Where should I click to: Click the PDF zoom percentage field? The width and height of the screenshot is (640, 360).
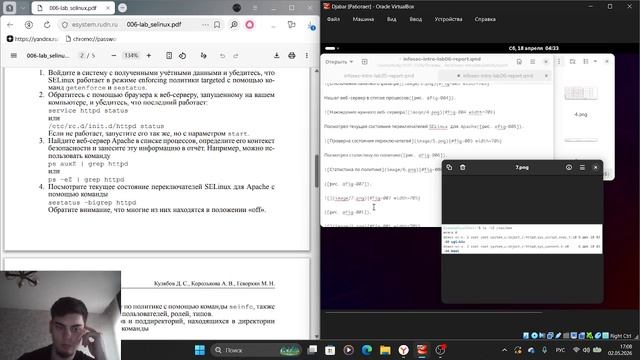click(x=131, y=56)
